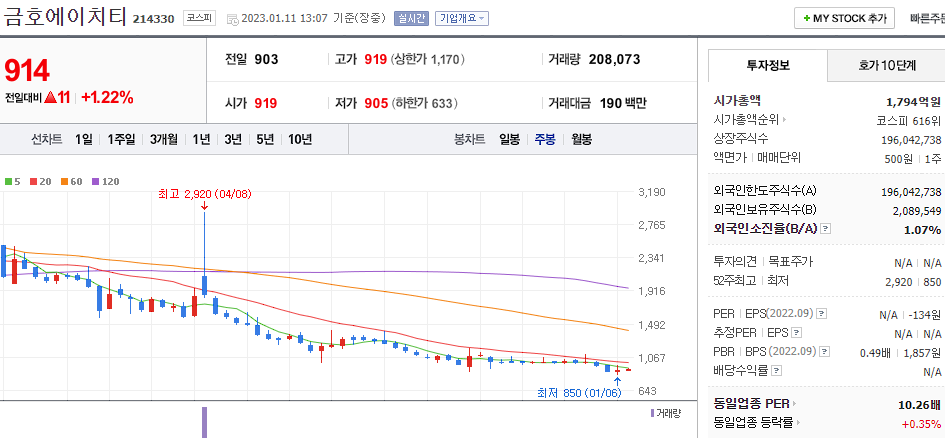Click the 전일 value 903

266,59
